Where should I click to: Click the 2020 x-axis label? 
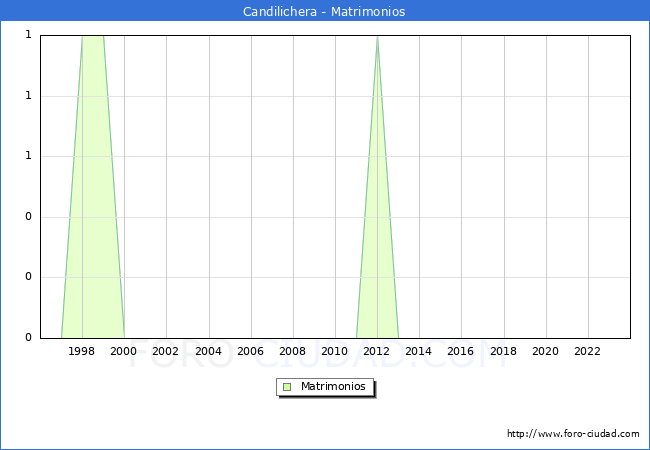[x=545, y=351]
